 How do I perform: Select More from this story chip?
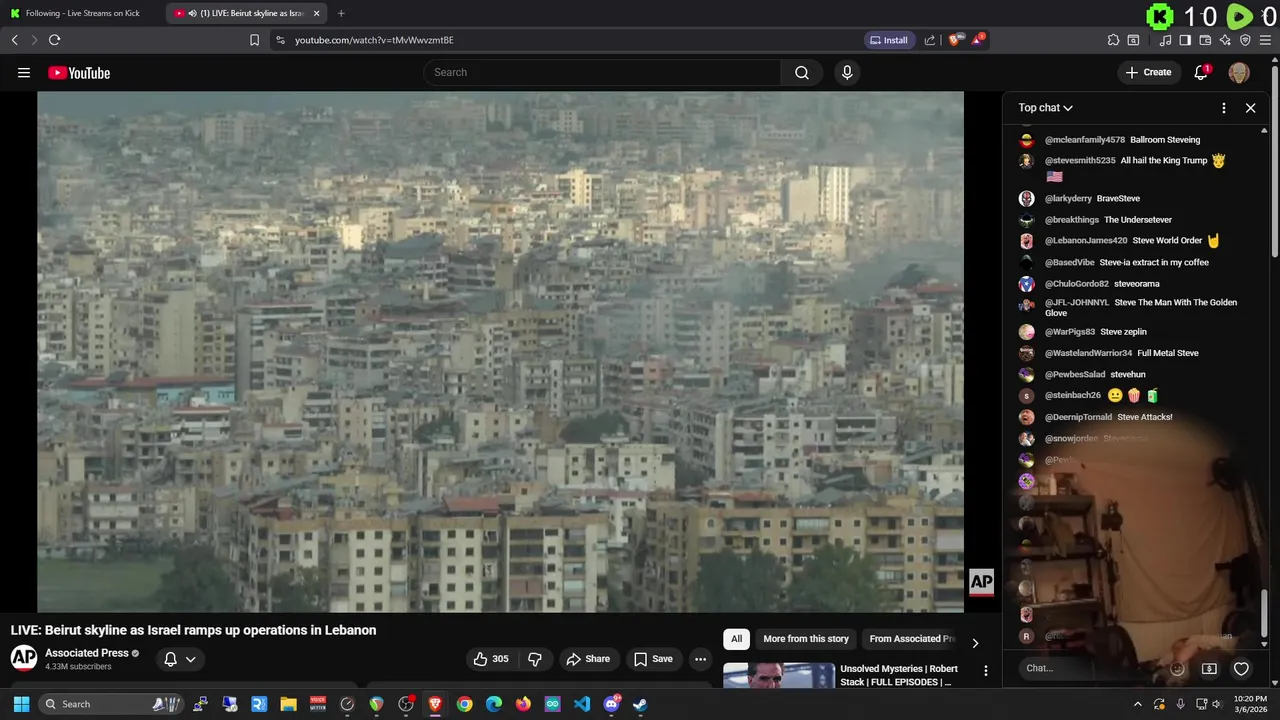(x=806, y=639)
